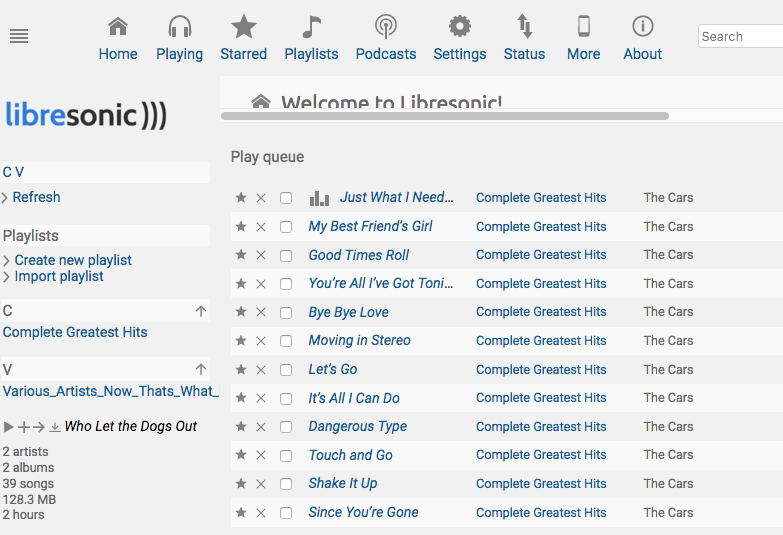Viewport: 783px width, 535px height.
Task: Open the Settings page
Action: (x=459, y=38)
